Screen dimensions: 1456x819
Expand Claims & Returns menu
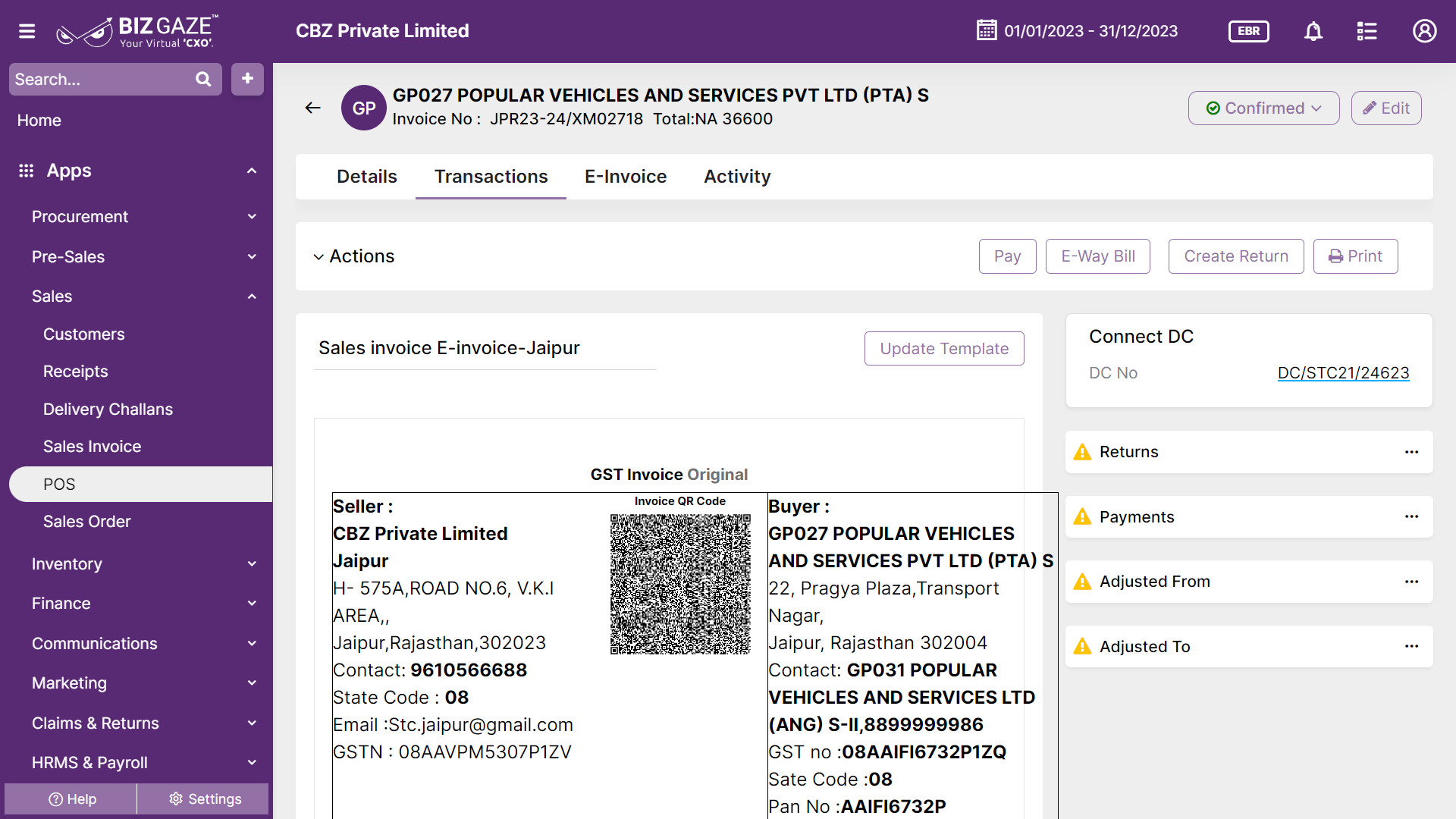(252, 723)
